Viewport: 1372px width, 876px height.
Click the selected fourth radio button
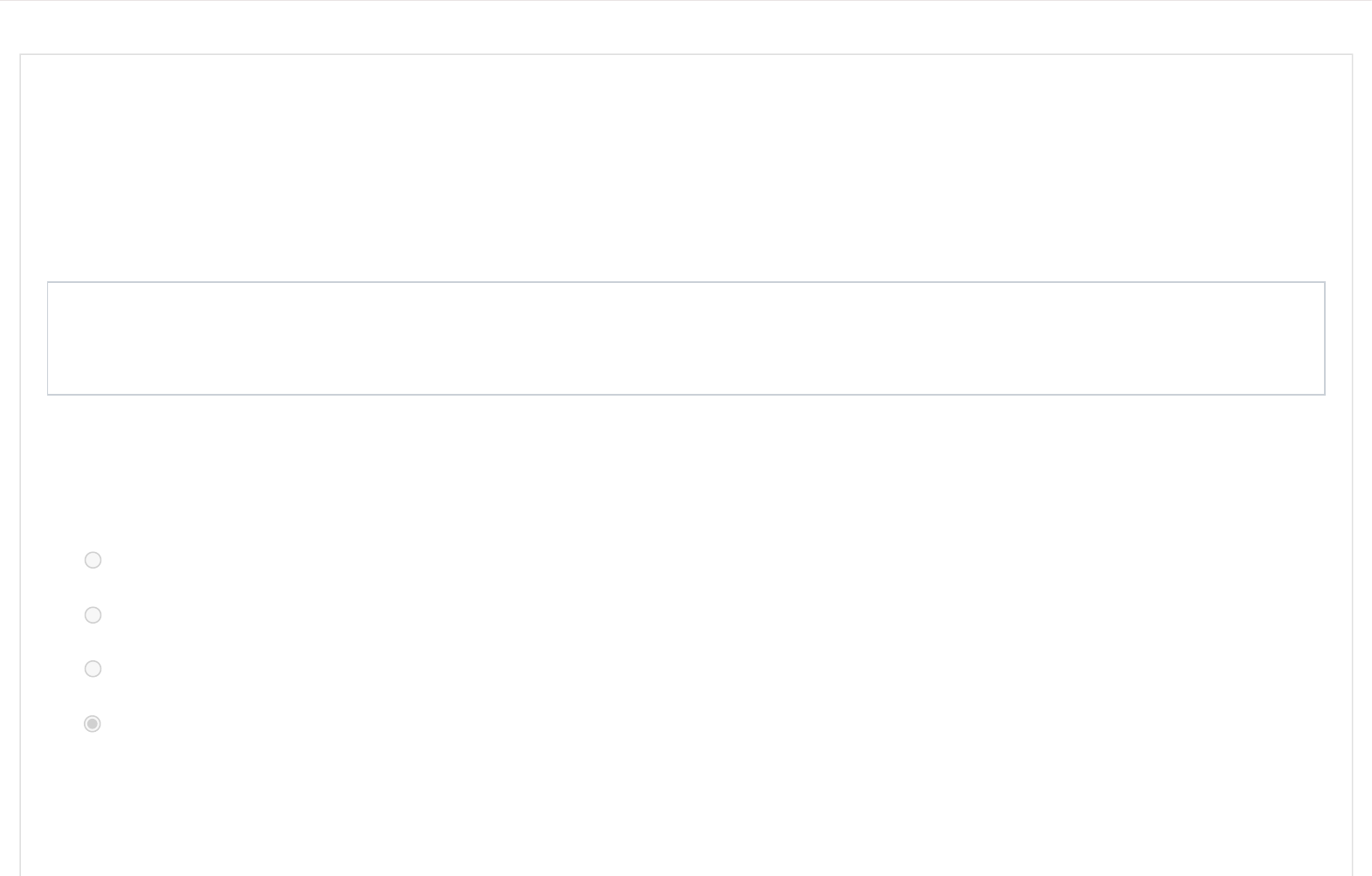92,723
